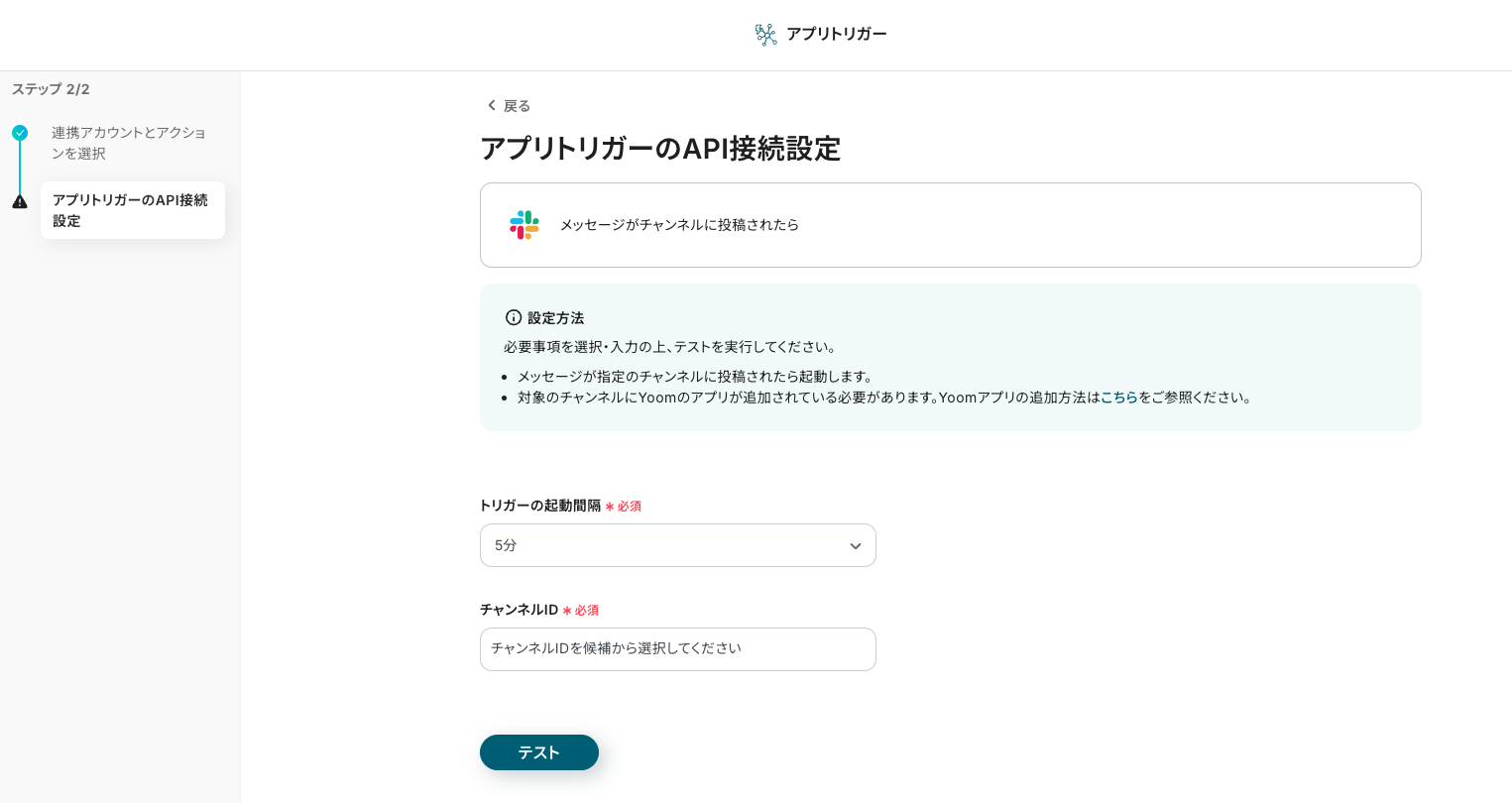
Task: Select the 連携アカウントとアクションを選択 step
Action: coord(129,143)
